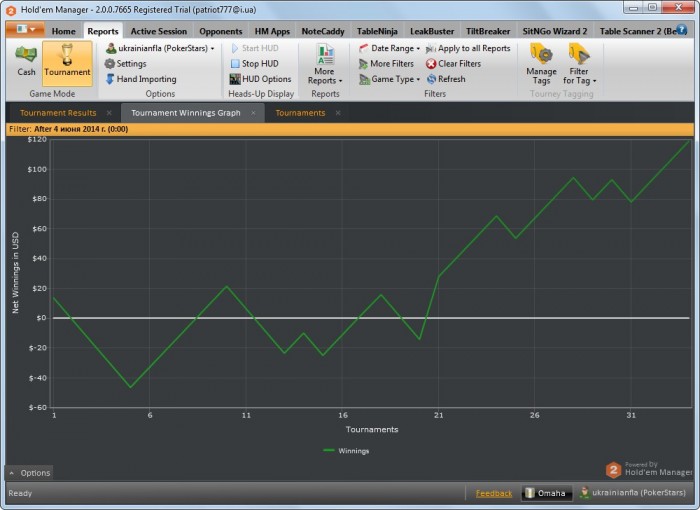Open the Opponents tab
The width and height of the screenshot is (700, 510).
pos(221,31)
